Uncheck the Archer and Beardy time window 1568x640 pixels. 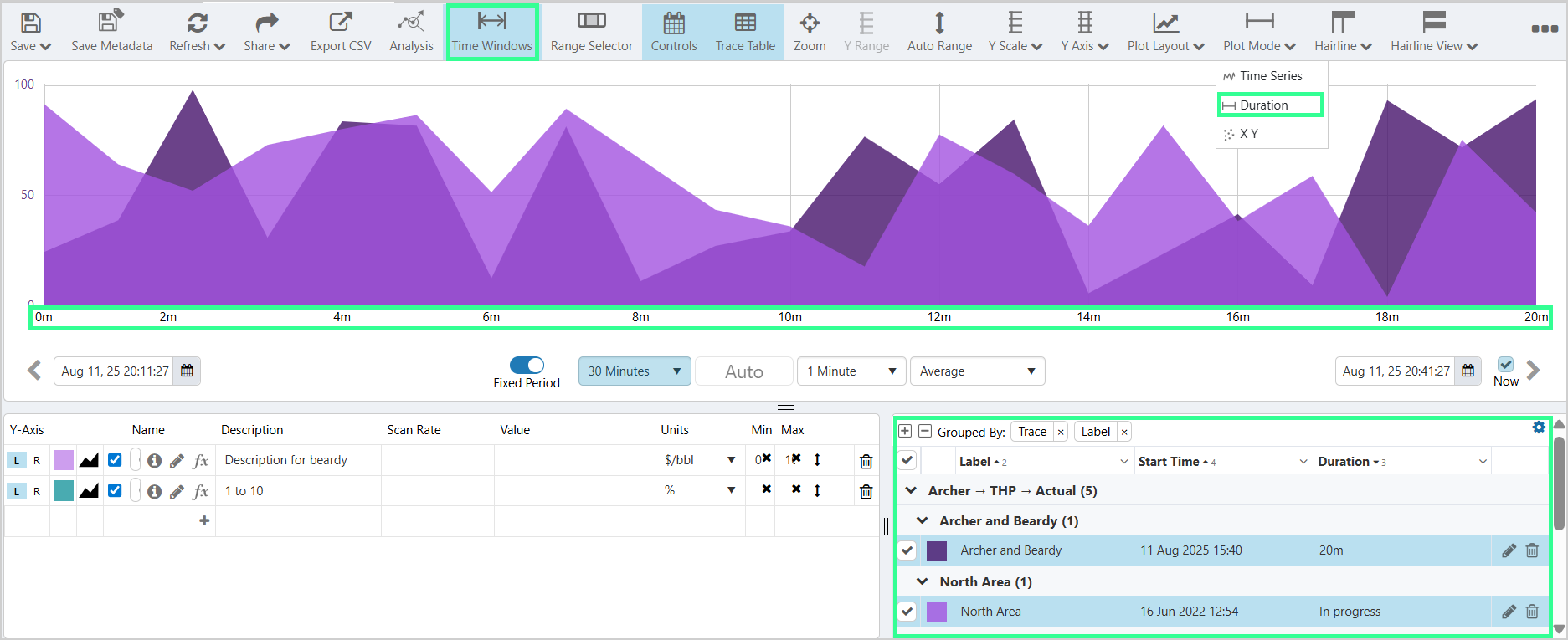click(907, 550)
